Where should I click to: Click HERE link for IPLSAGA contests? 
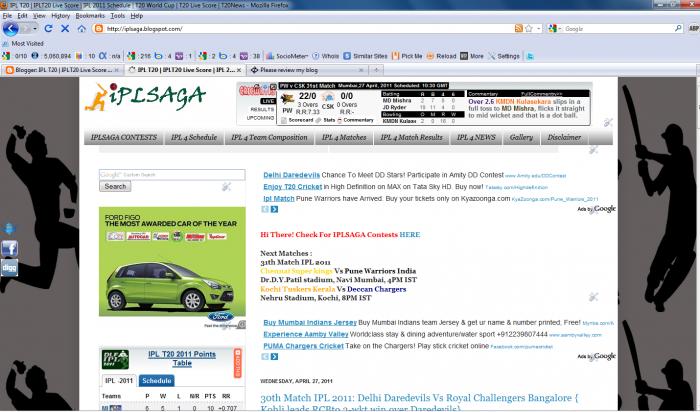coord(410,235)
